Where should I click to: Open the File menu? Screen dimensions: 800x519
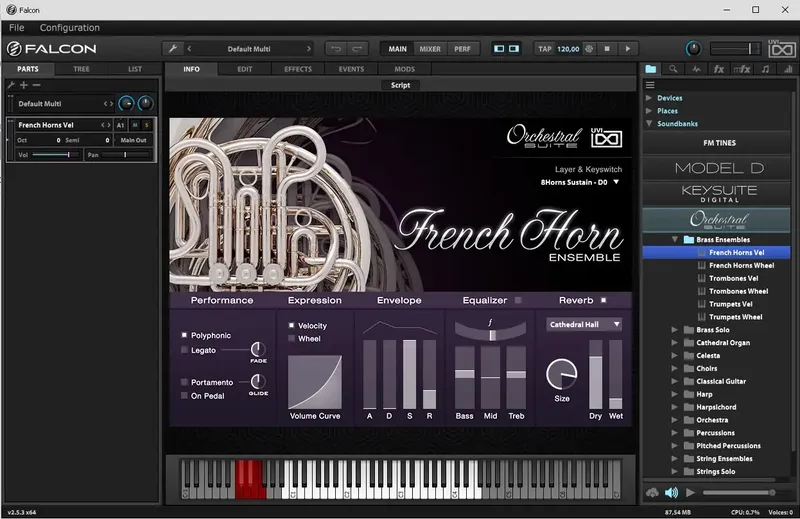[16, 28]
